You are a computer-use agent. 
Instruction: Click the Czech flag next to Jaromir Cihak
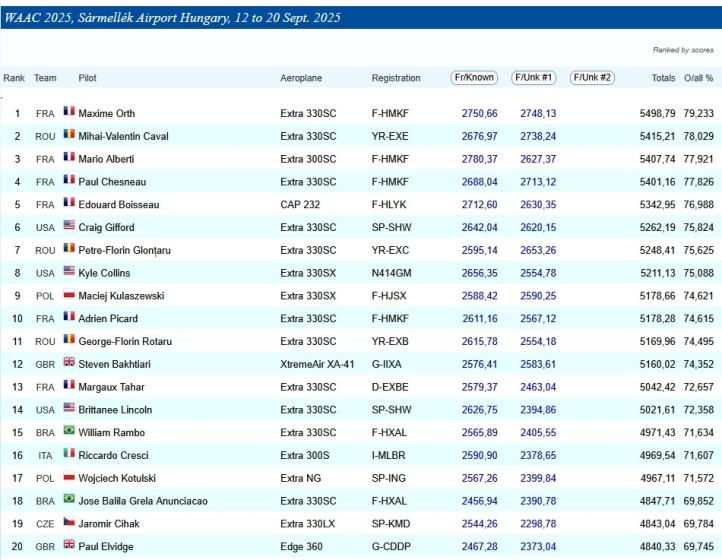[69, 523]
